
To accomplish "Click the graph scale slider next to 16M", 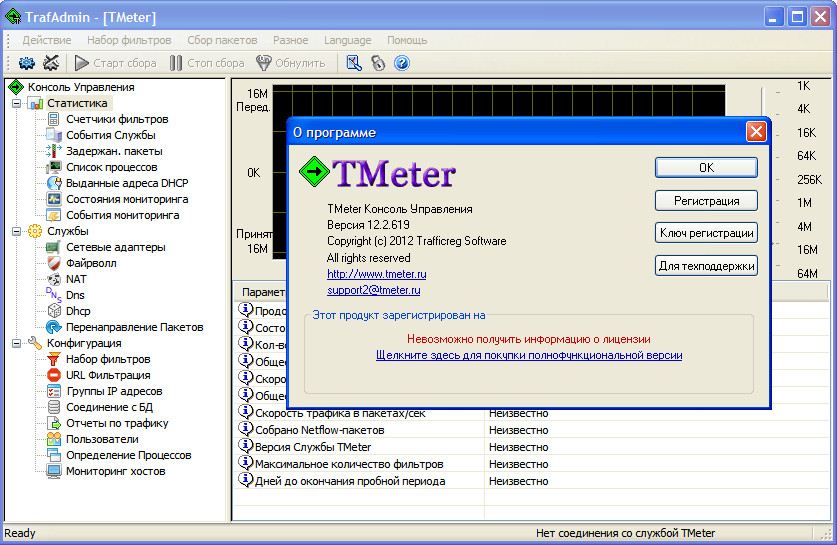I will [x=774, y=244].
